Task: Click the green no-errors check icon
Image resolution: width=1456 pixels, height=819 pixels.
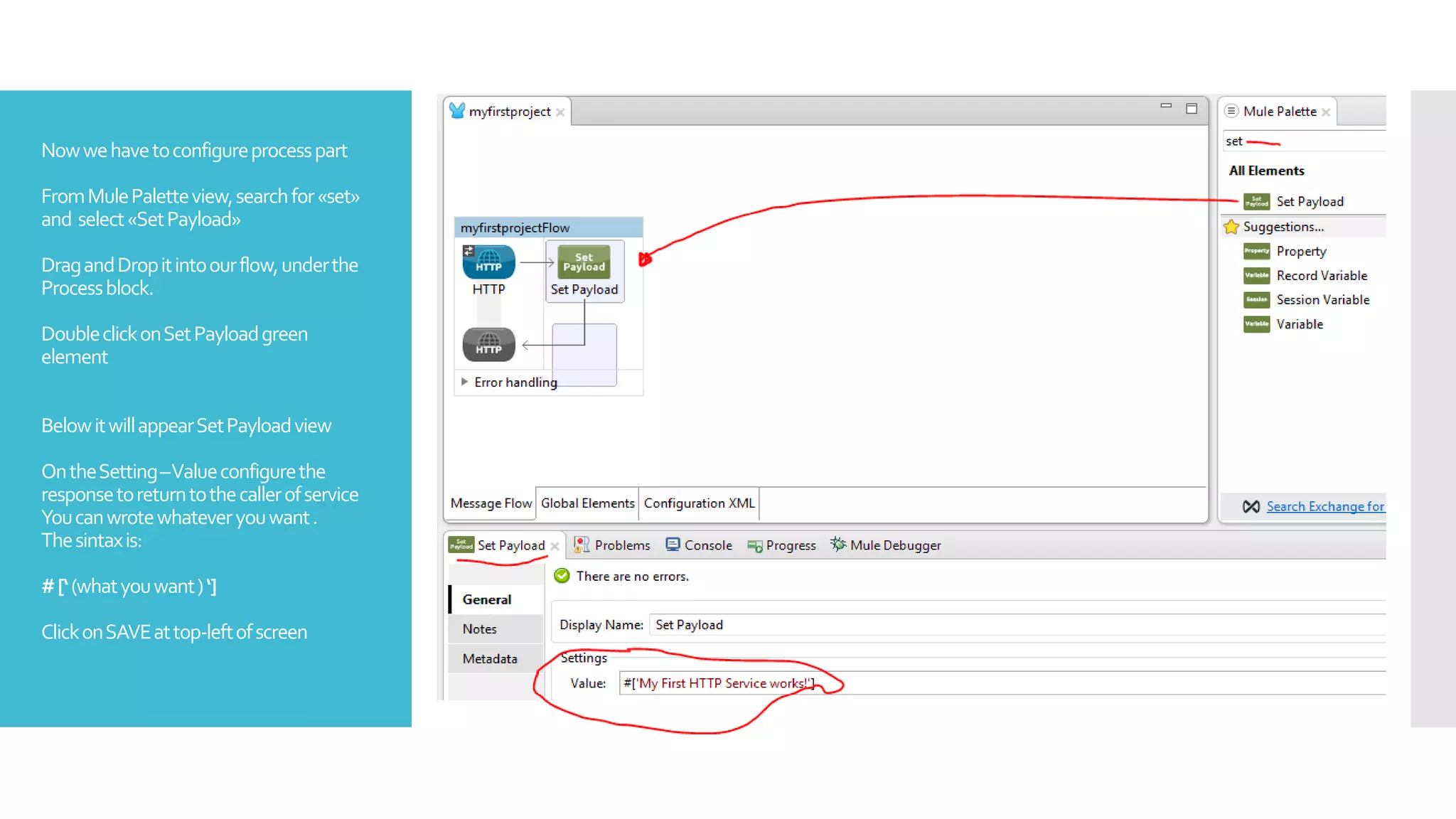Action: (562, 576)
